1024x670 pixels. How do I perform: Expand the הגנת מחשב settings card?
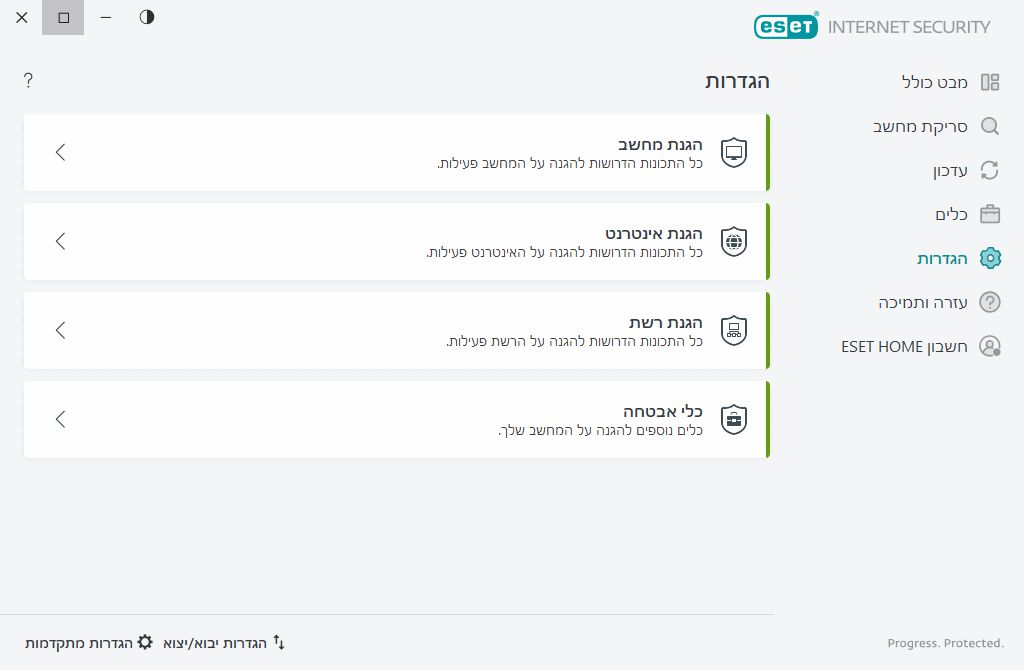coord(60,152)
